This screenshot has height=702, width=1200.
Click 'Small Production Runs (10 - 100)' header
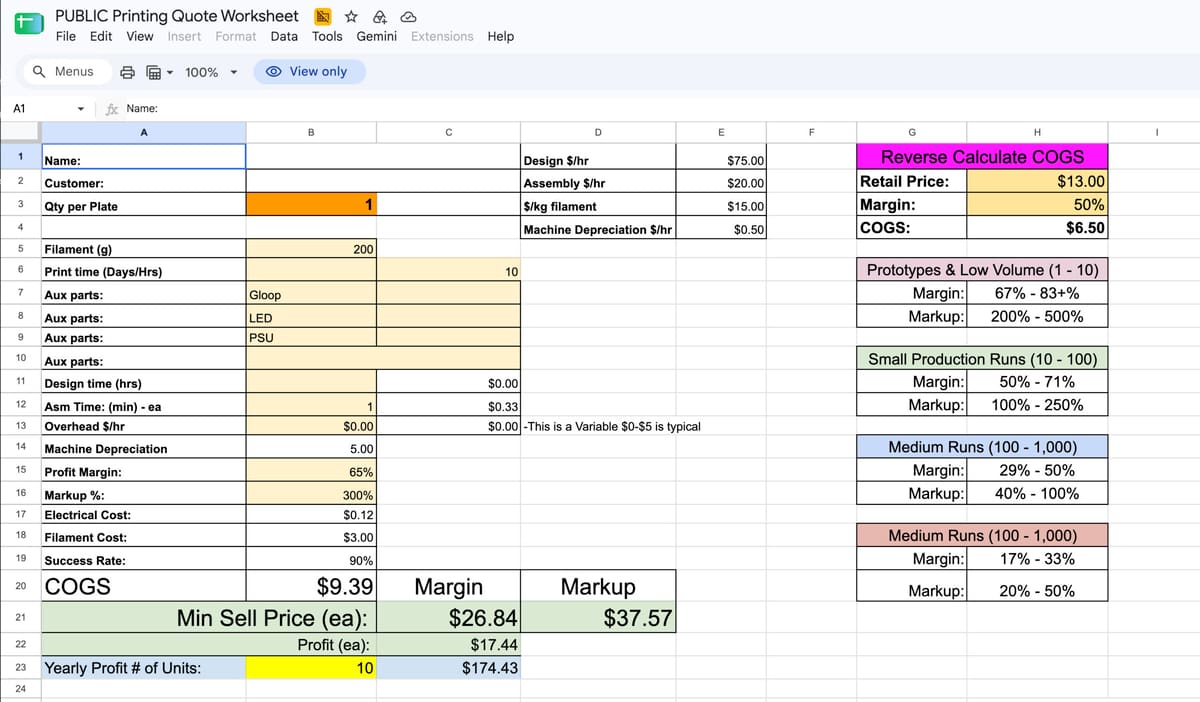coord(982,359)
